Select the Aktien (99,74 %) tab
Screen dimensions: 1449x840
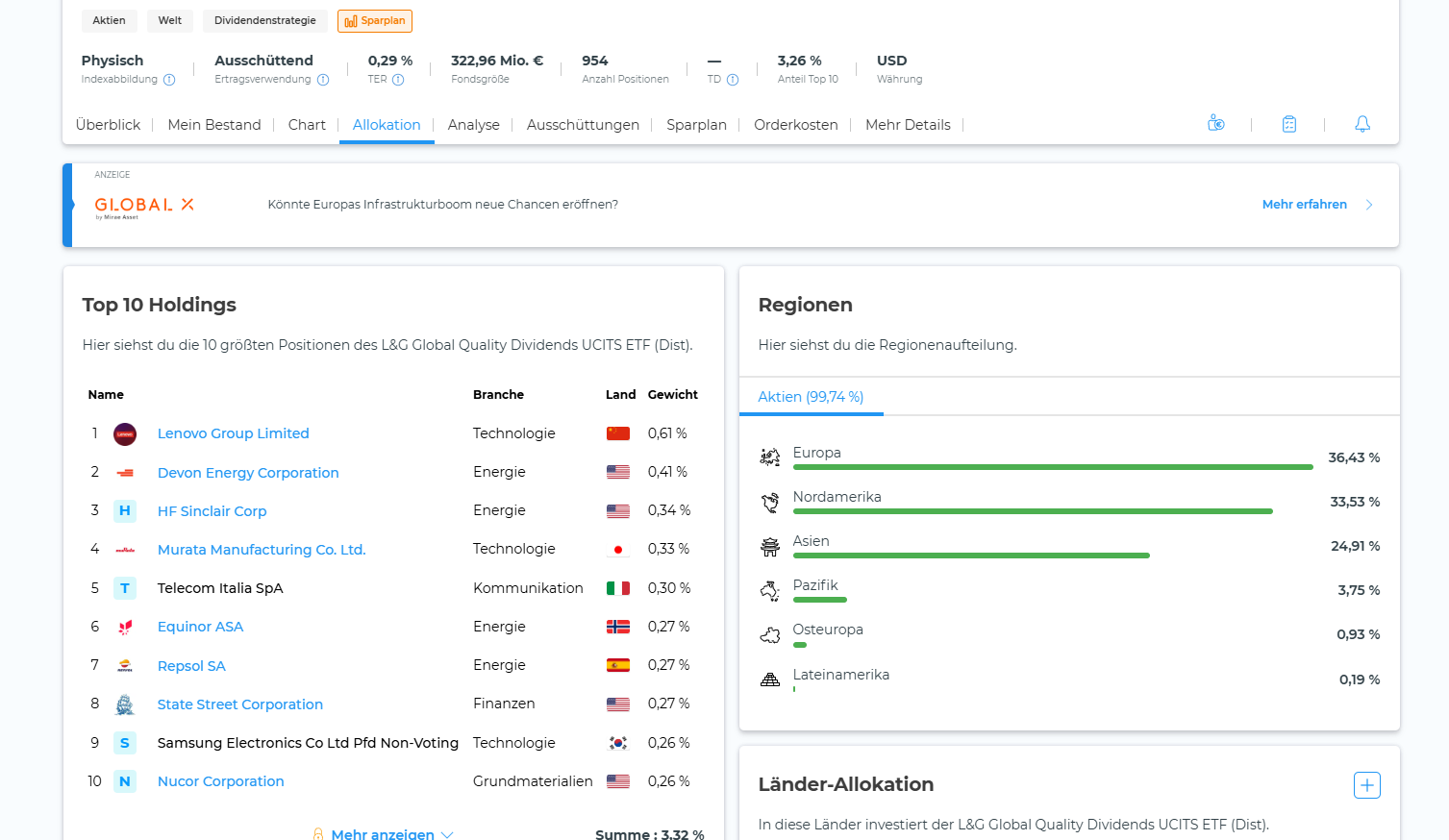(811, 397)
